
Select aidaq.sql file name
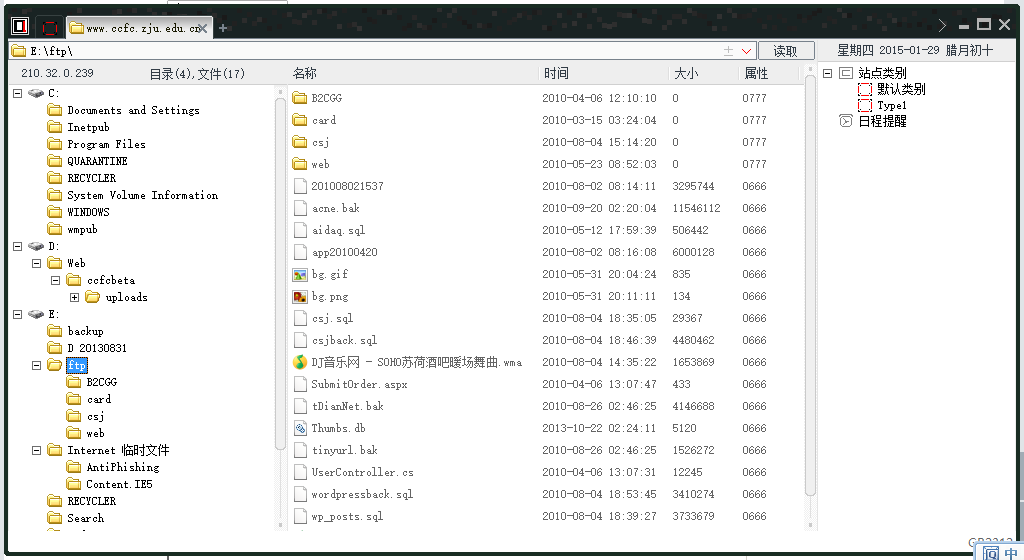tap(338, 230)
